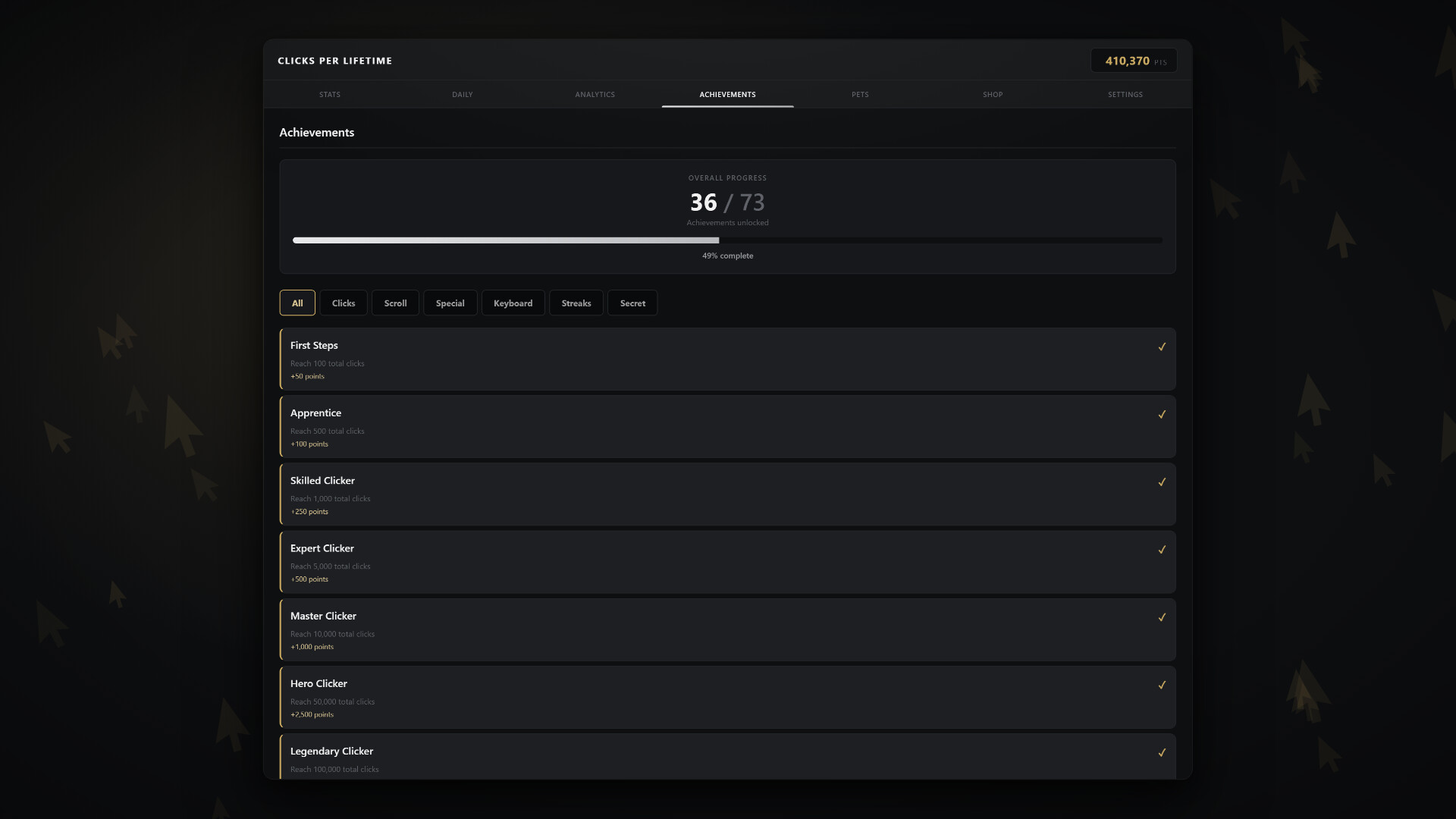Image resolution: width=1456 pixels, height=819 pixels.
Task: Select the First Steps achievement title
Action: 314,345
